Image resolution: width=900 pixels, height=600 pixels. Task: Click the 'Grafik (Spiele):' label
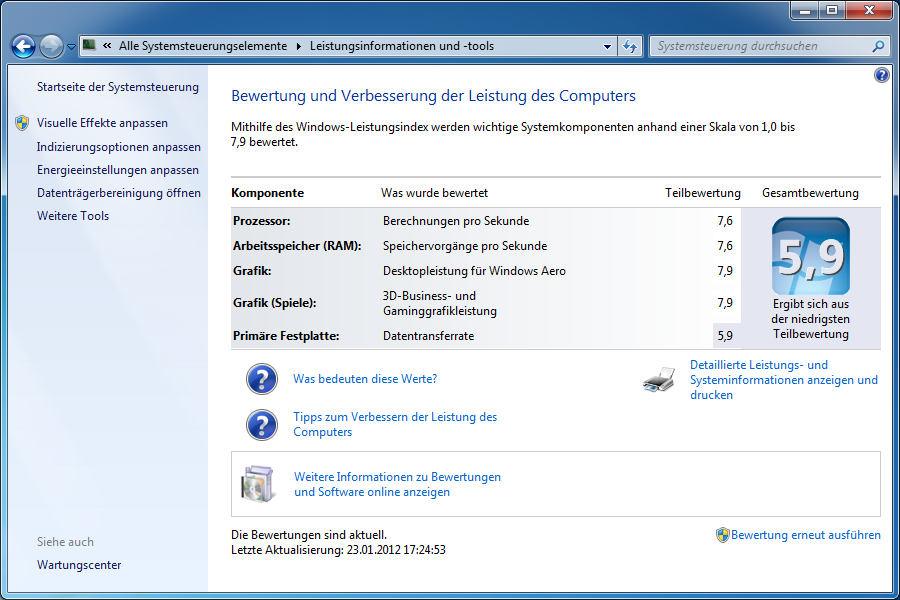coord(274,303)
